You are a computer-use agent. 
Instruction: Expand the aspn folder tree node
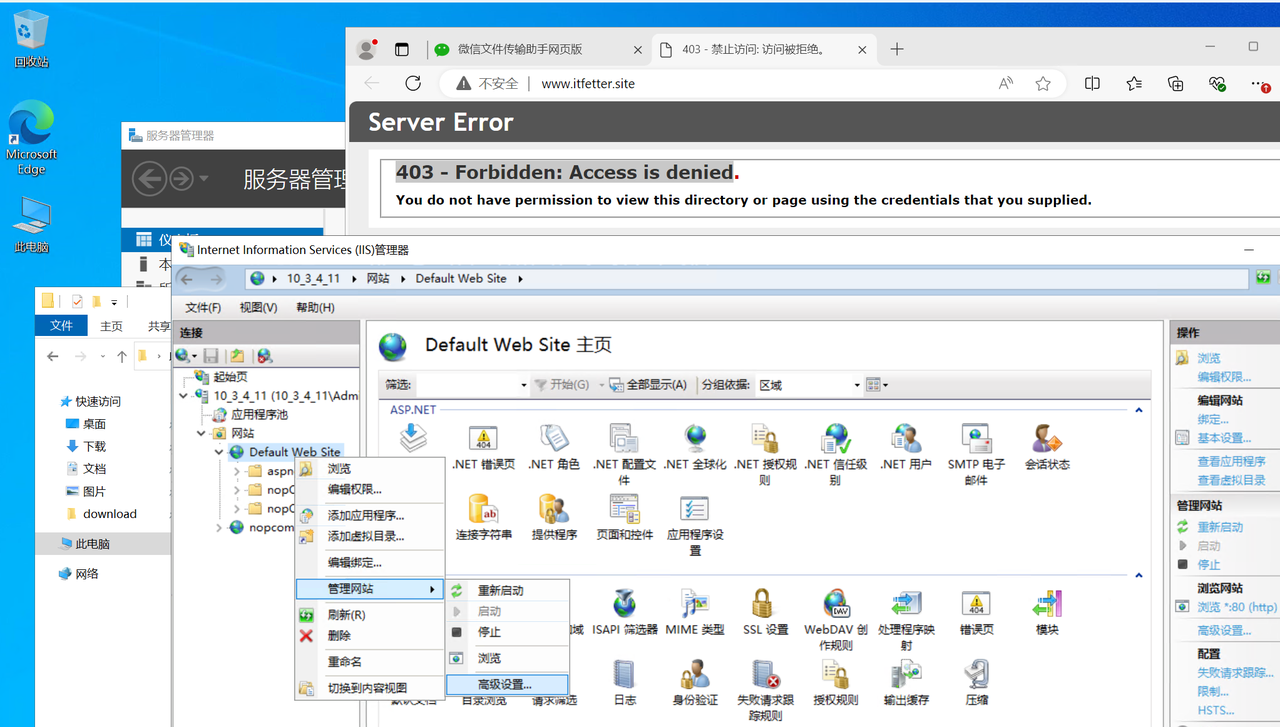tap(237, 471)
